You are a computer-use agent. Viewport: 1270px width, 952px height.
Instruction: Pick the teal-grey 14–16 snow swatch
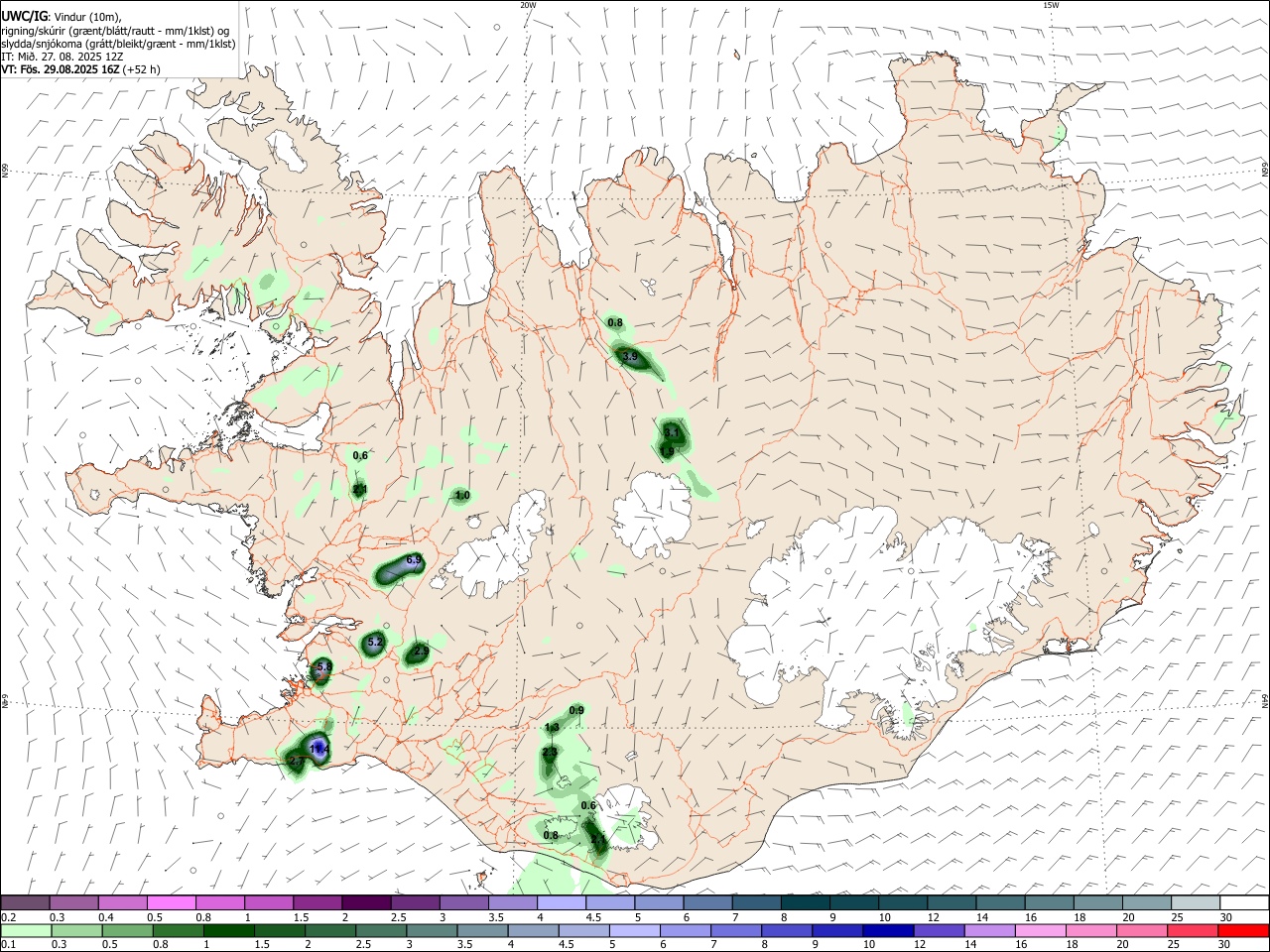tap(999, 902)
